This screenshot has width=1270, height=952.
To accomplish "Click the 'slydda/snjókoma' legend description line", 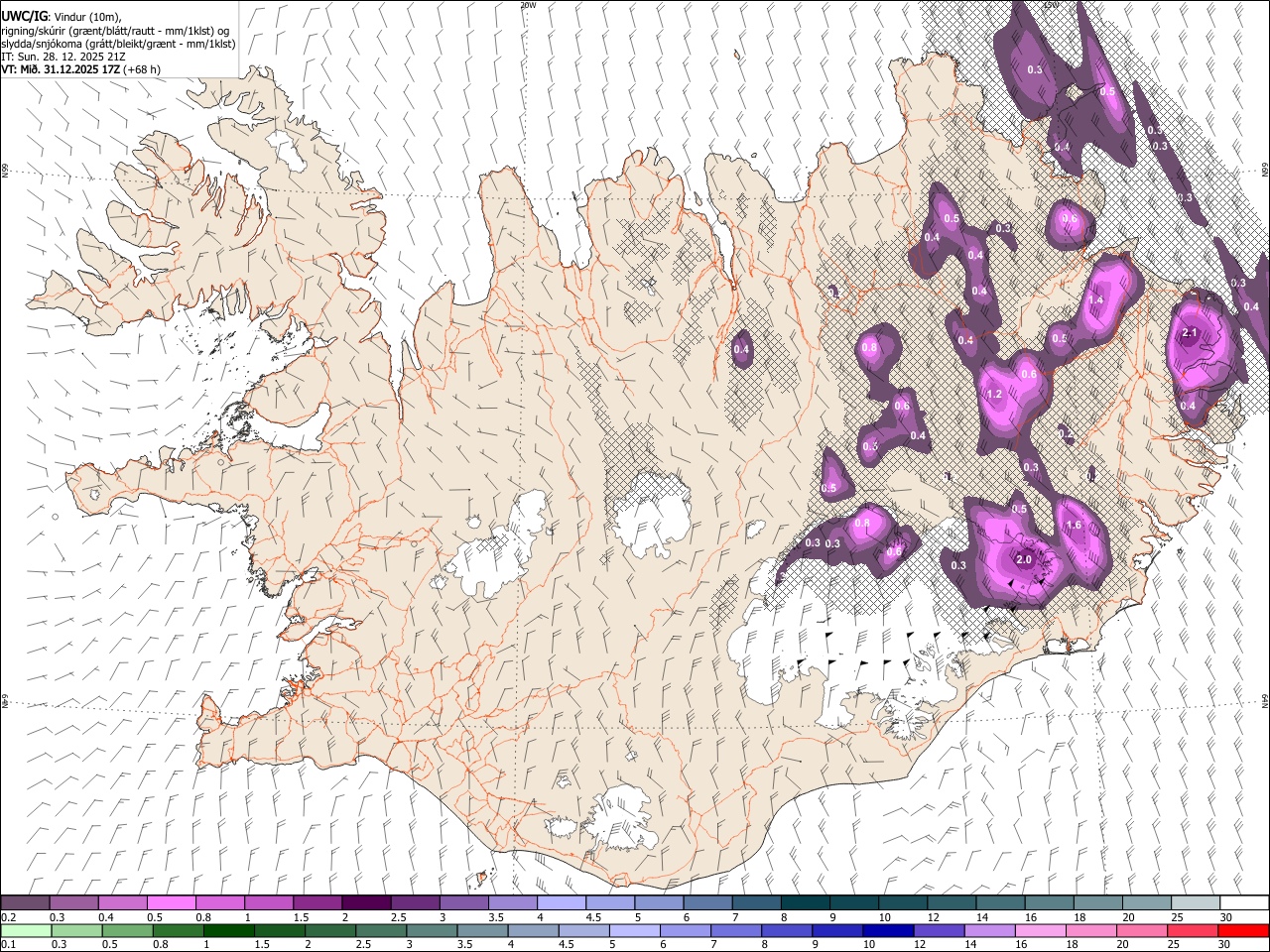I will coord(119,44).
